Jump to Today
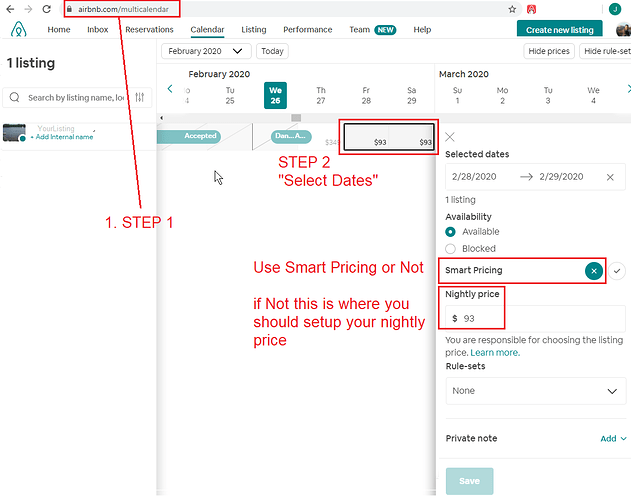 point(272,51)
